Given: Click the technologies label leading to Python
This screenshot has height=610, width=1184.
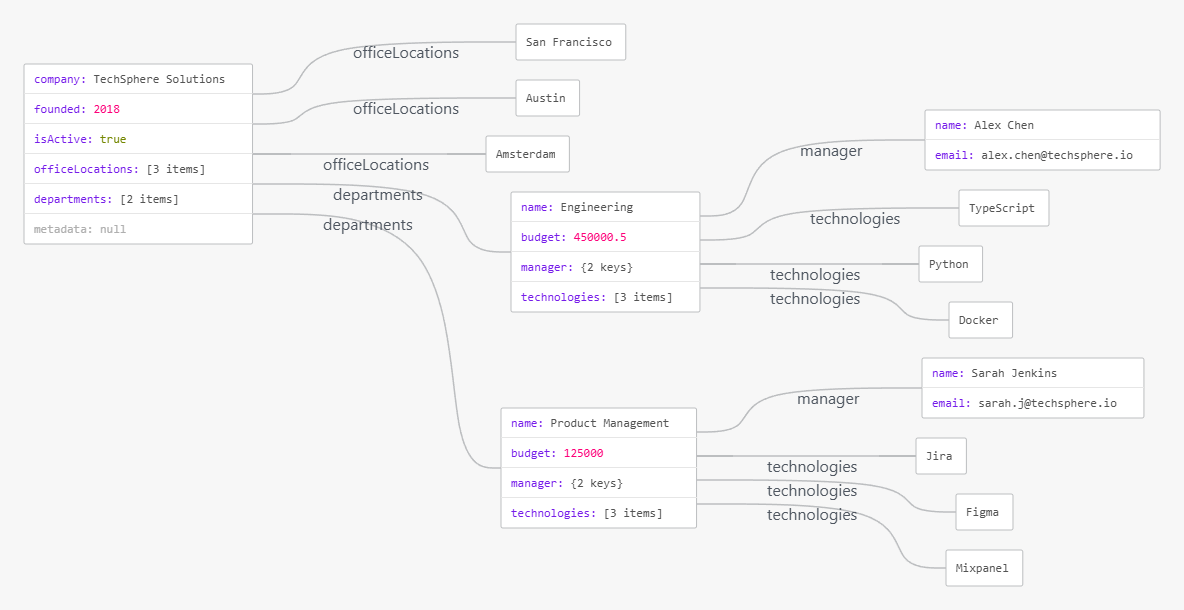Looking at the screenshot, I should click(x=815, y=275).
